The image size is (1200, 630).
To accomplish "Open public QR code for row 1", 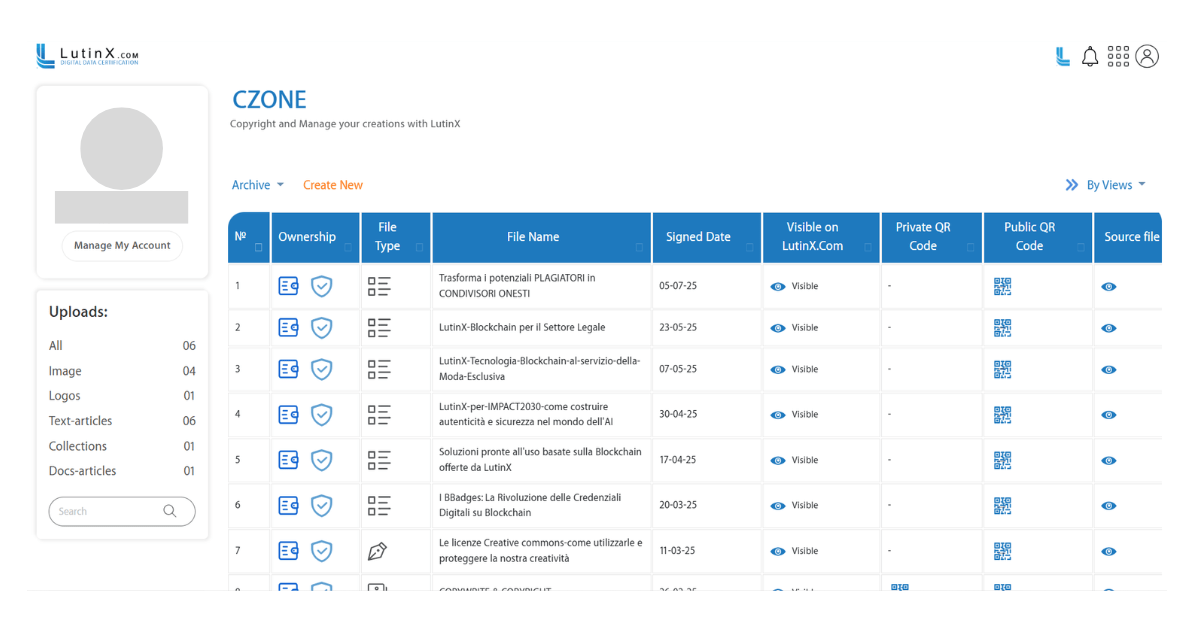I will point(1002,287).
